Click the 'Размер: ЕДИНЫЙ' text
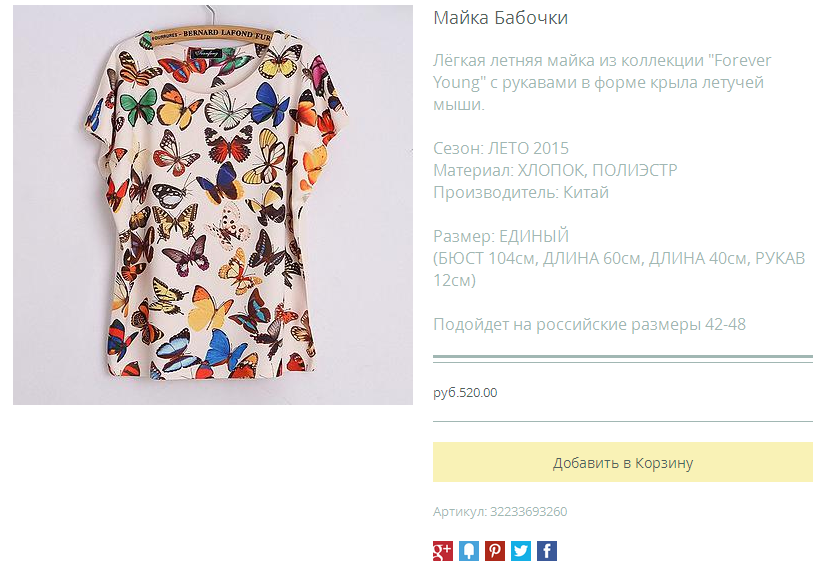The height and width of the screenshot is (579, 819). pos(501,236)
